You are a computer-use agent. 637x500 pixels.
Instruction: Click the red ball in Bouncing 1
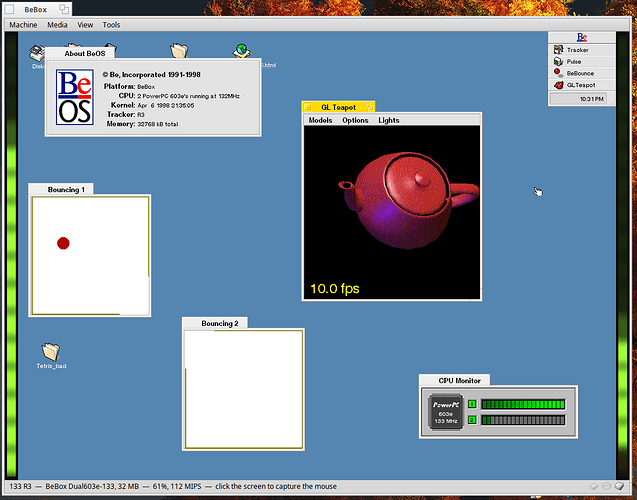coord(63,243)
